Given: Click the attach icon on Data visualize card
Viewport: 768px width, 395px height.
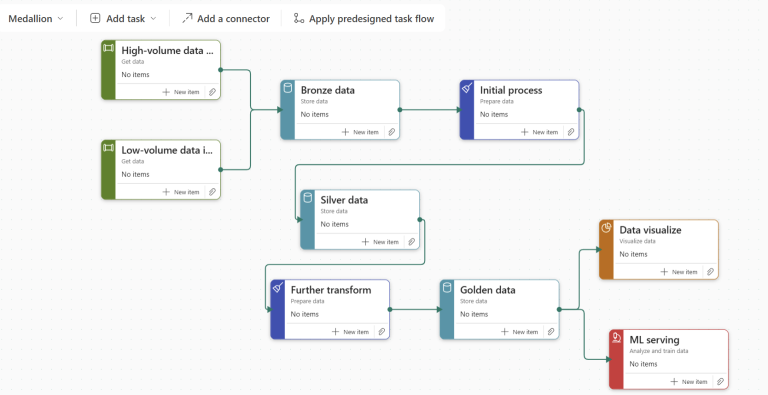Looking at the screenshot, I should click(710, 272).
